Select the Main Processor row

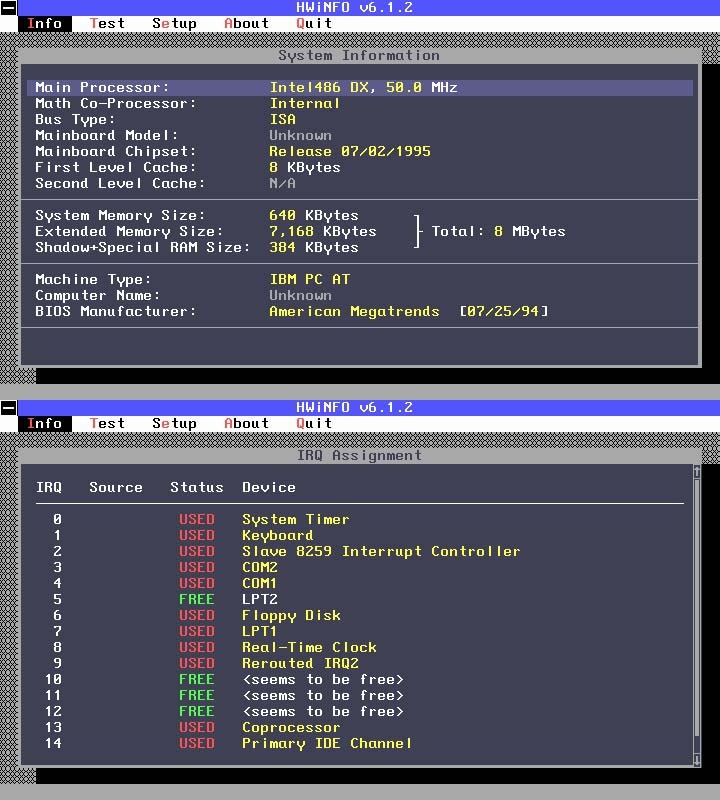pos(360,87)
